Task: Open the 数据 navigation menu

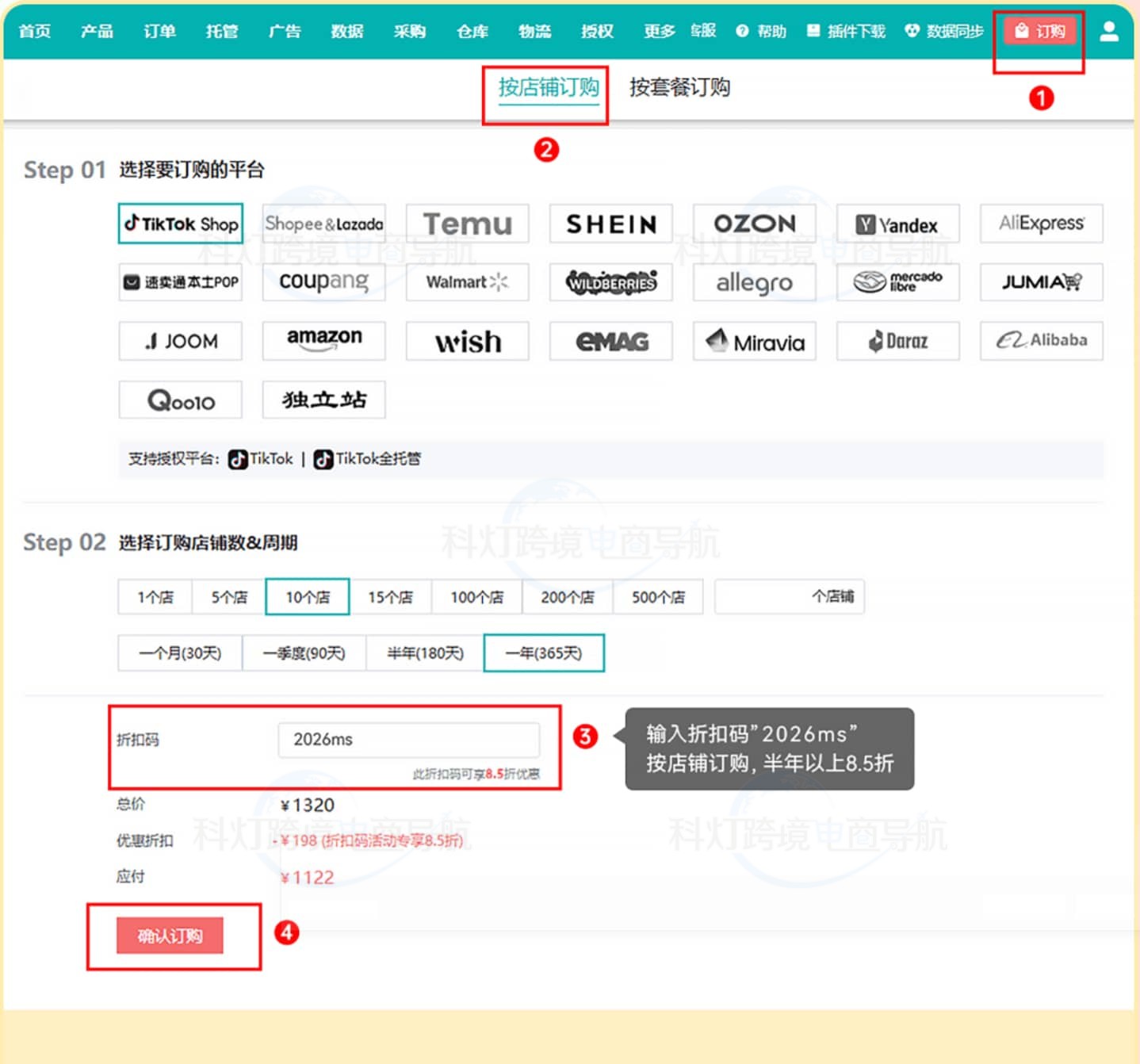Action: pyautogui.click(x=346, y=31)
